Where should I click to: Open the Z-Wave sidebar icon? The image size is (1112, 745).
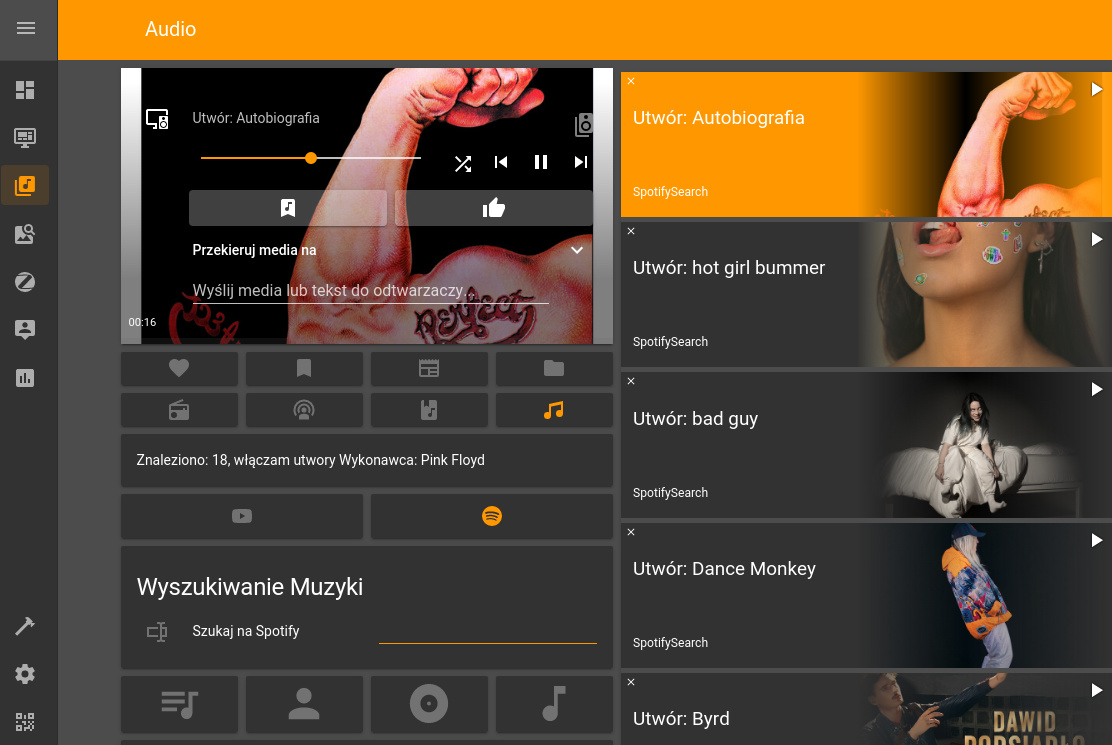pyautogui.click(x=25, y=282)
